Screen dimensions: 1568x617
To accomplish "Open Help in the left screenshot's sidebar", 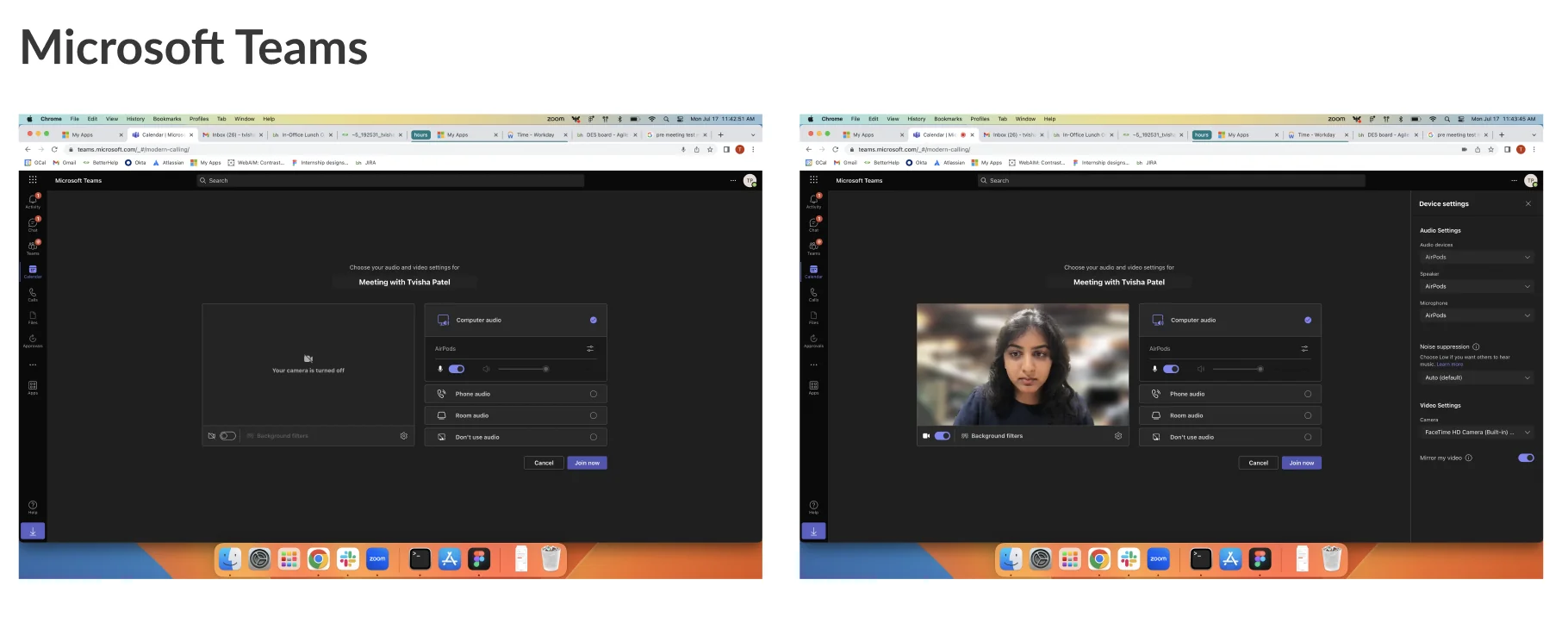I will (x=33, y=507).
